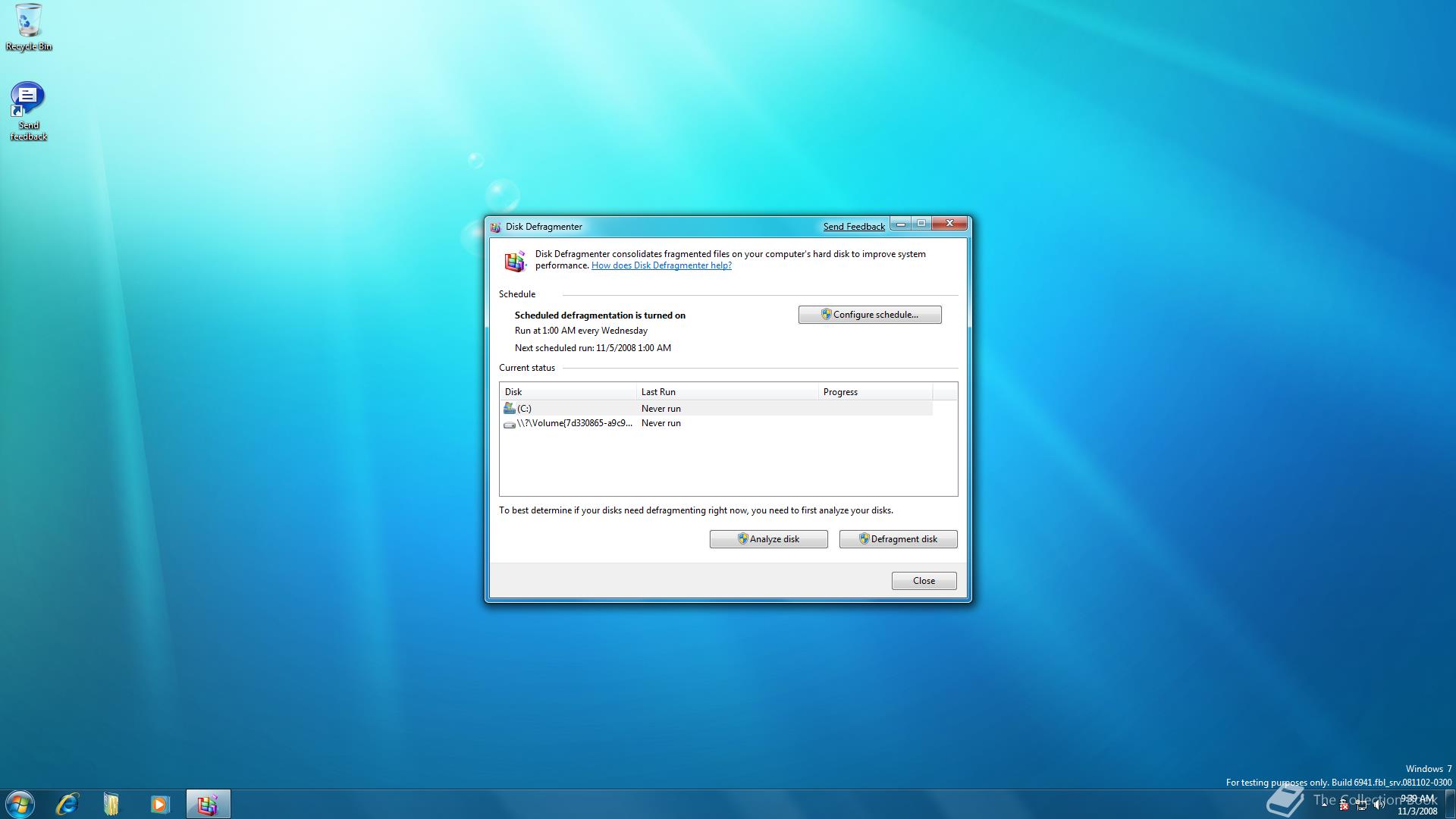This screenshot has height=819, width=1456.
Task: Click the Analyze disk button
Action: tap(768, 539)
